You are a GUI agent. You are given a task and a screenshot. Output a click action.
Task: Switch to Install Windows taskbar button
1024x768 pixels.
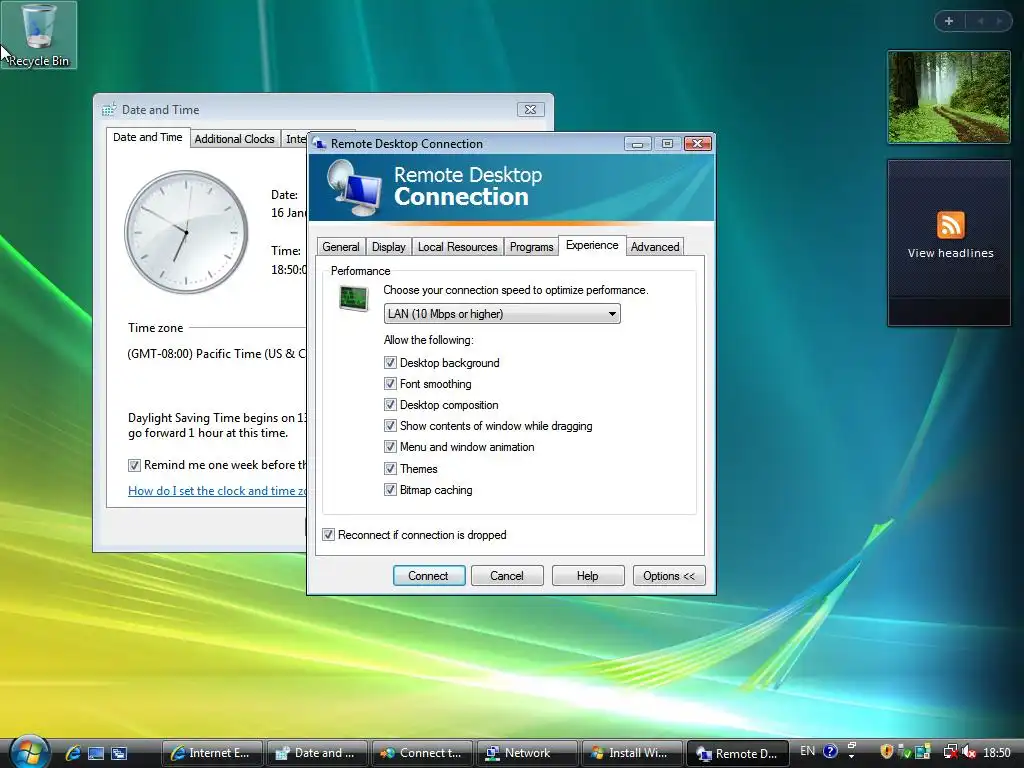632,753
